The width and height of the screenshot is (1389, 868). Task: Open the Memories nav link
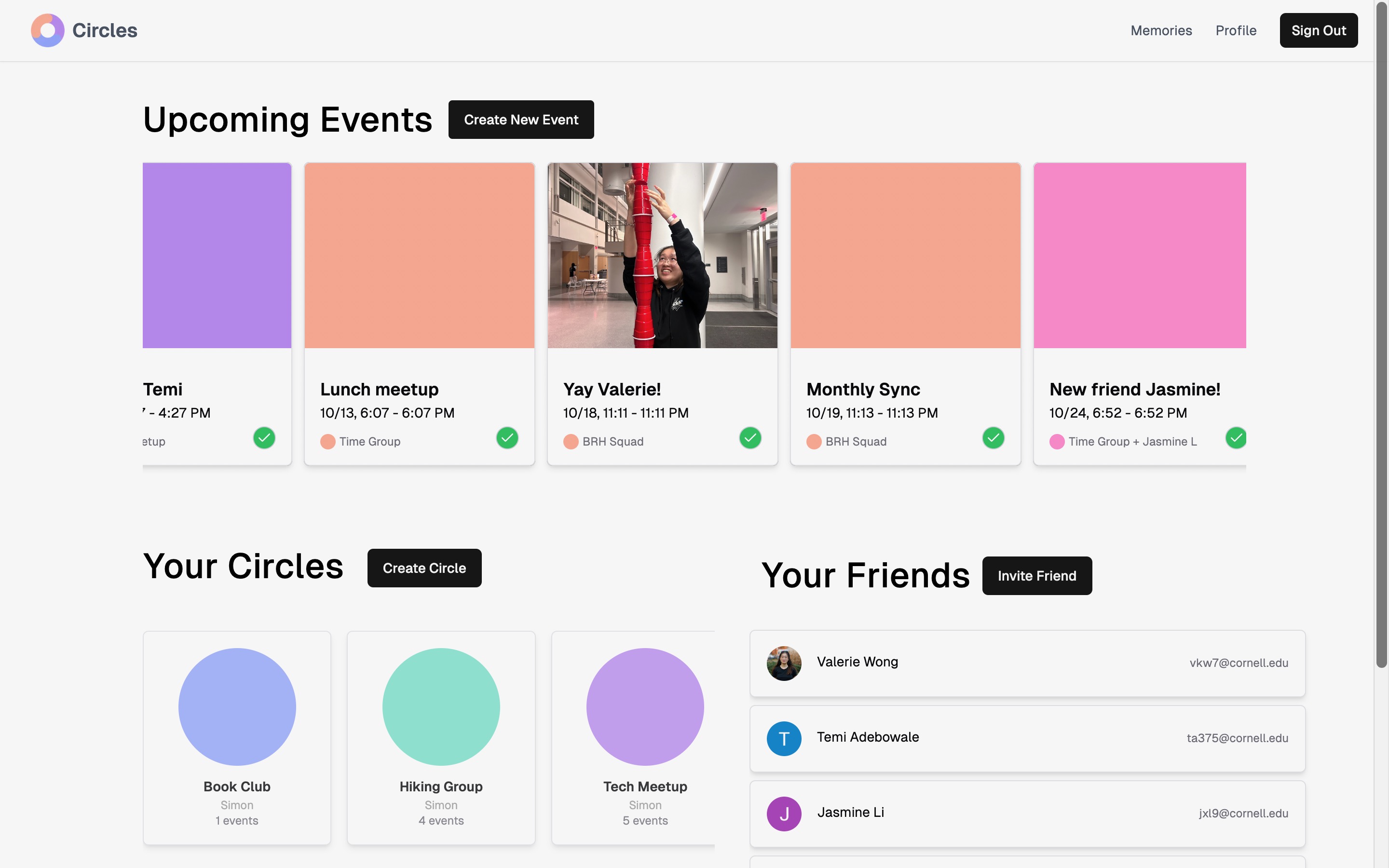(x=1160, y=30)
